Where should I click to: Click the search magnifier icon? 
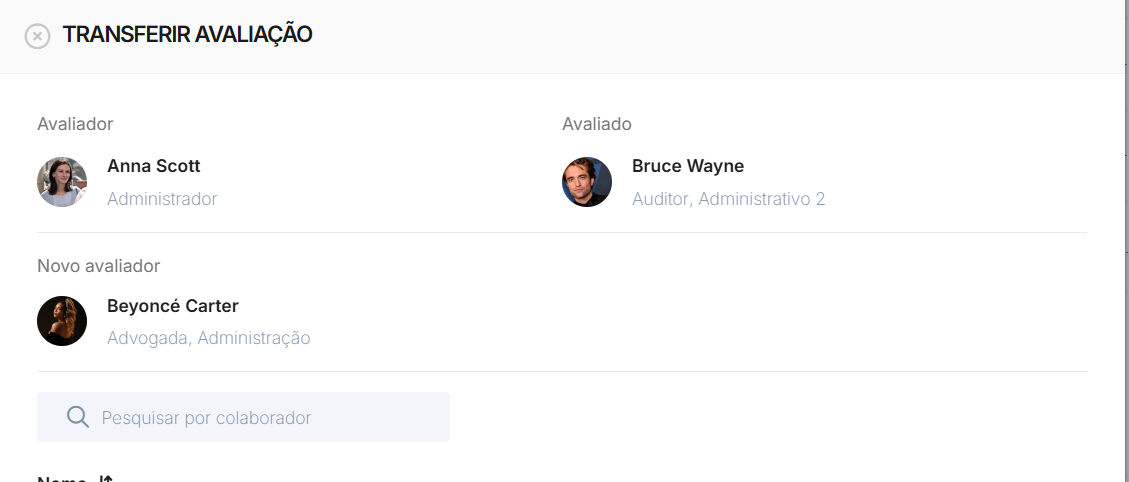[78, 416]
